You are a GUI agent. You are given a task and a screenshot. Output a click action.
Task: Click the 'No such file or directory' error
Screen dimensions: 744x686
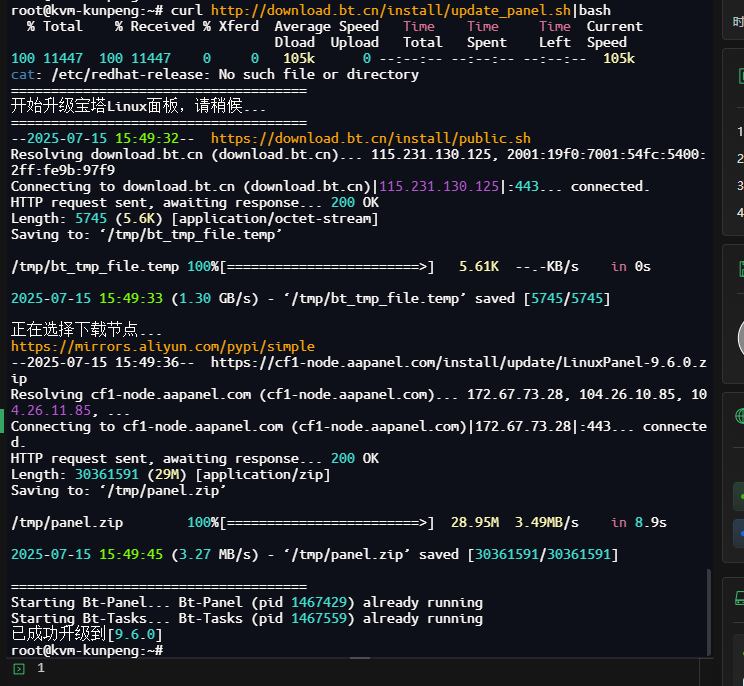coord(318,74)
